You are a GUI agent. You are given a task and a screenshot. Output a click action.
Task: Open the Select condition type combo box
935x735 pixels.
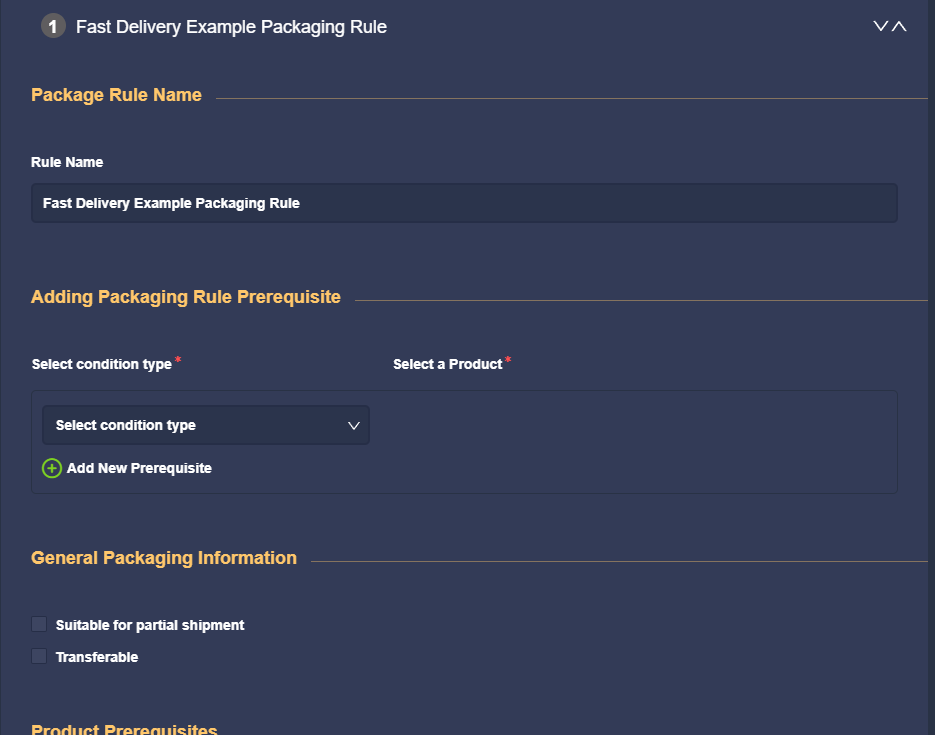[x=206, y=425]
